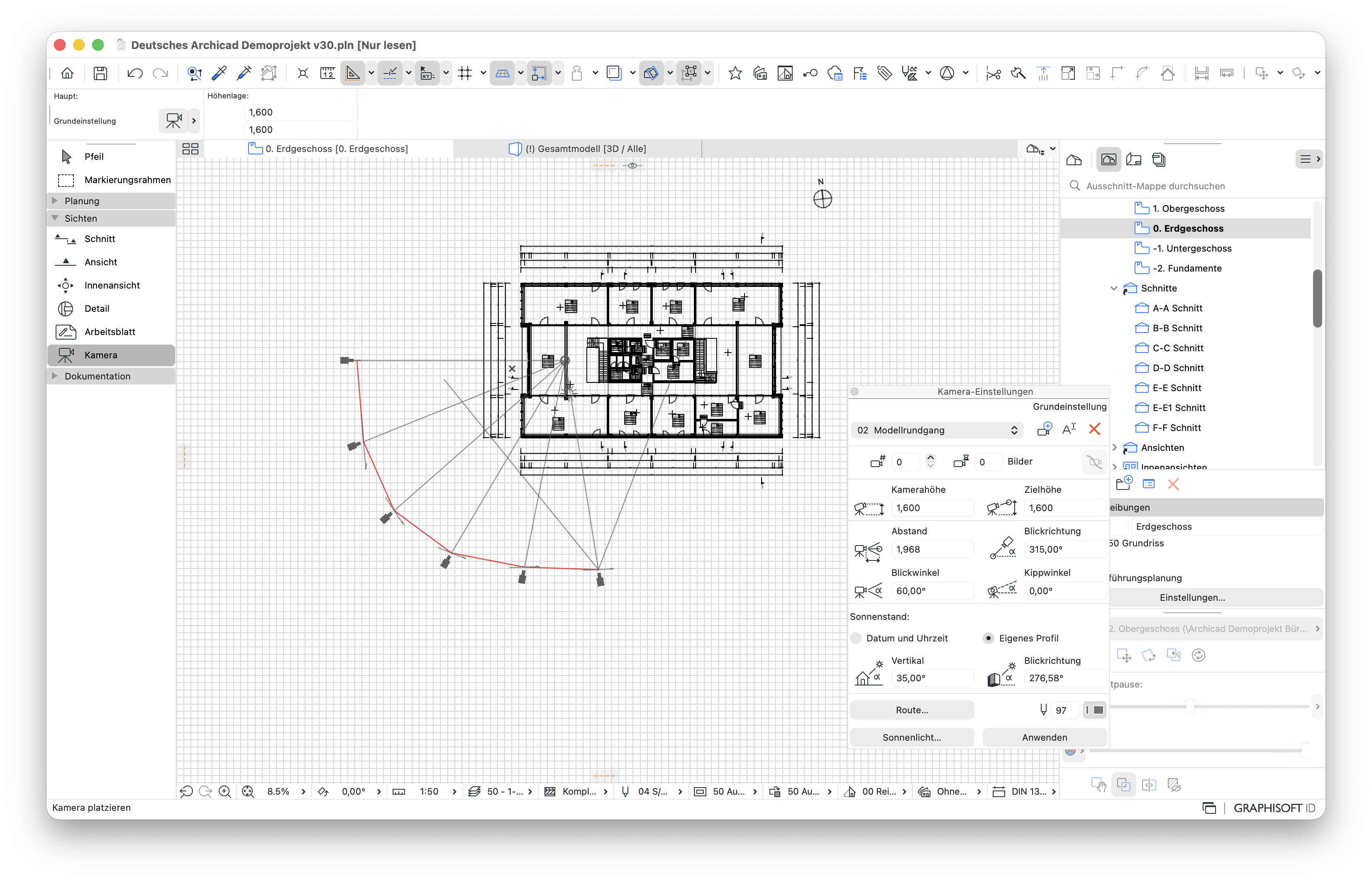Click the rename path icon in Kamera-Einstellungen
1372x881 pixels.
tap(1069, 429)
